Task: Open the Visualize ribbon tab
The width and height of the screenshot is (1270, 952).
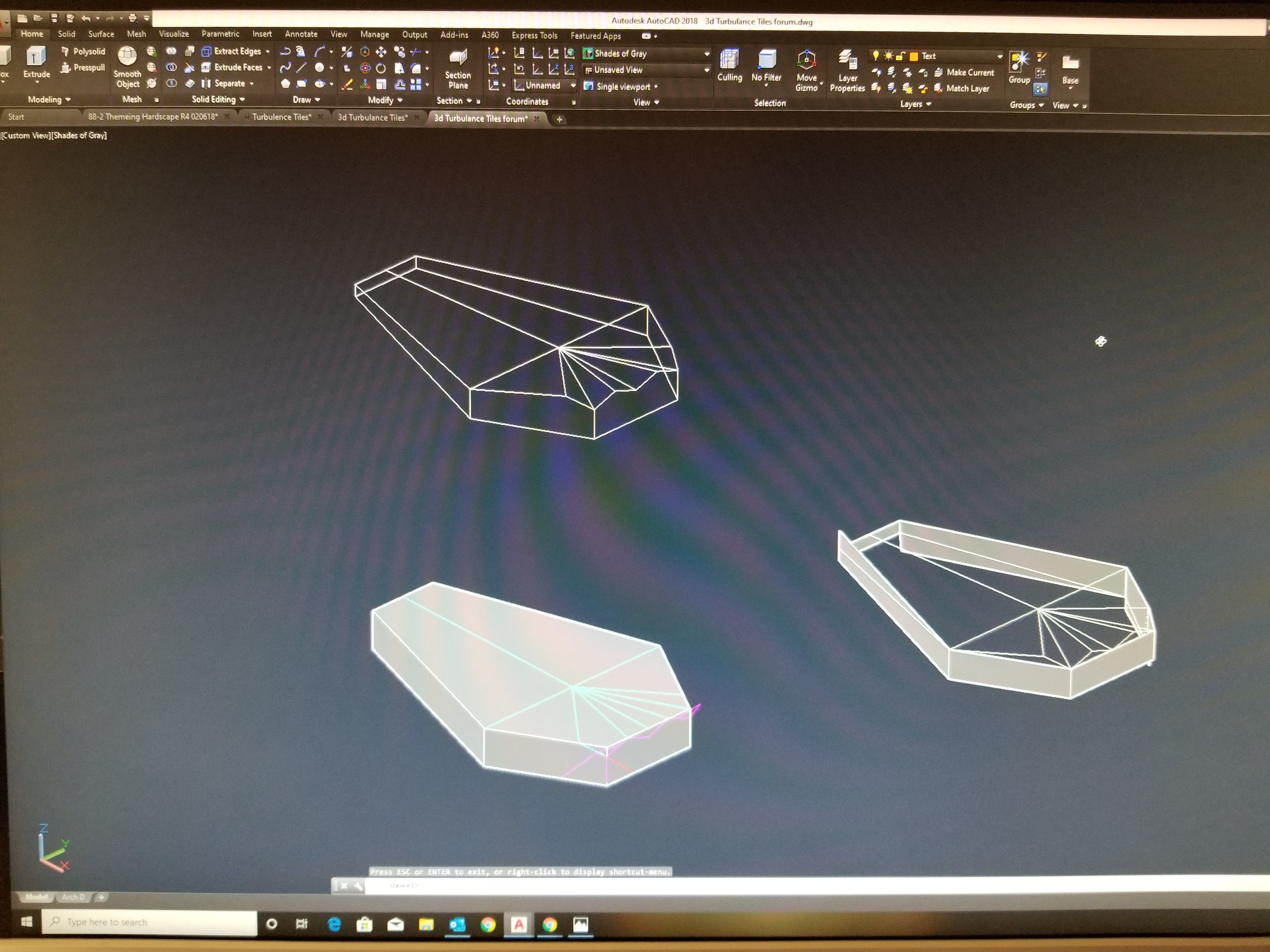Action: click(173, 34)
